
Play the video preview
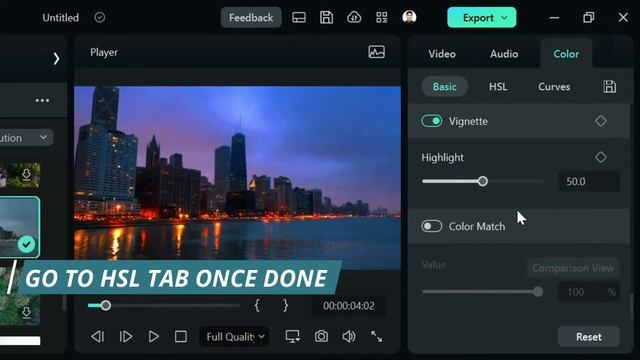[x=153, y=337]
